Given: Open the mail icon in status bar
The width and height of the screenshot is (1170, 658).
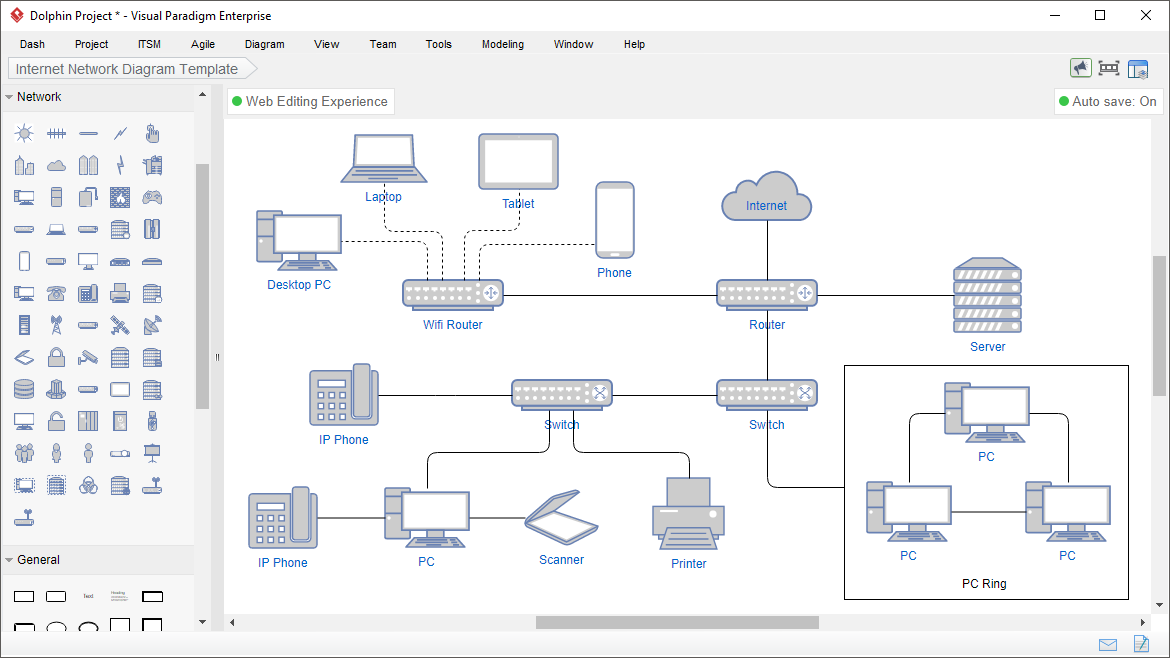Looking at the screenshot, I should point(1108,644).
